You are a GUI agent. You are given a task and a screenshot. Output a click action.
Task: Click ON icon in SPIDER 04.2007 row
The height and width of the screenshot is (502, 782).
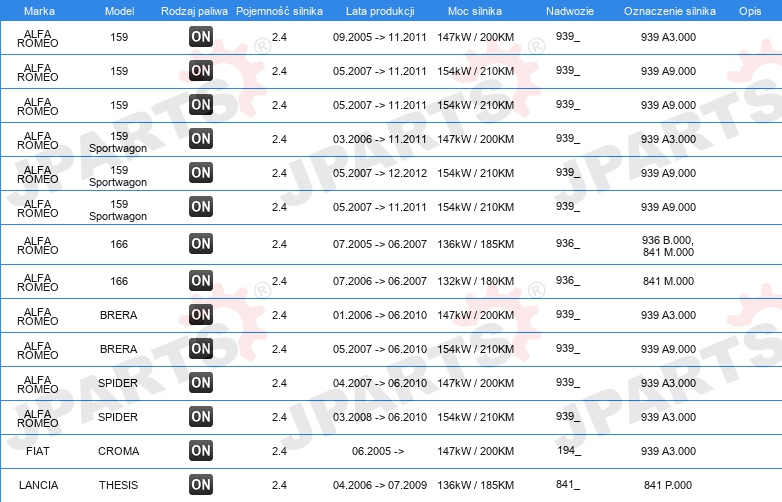(x=201, y=383)
